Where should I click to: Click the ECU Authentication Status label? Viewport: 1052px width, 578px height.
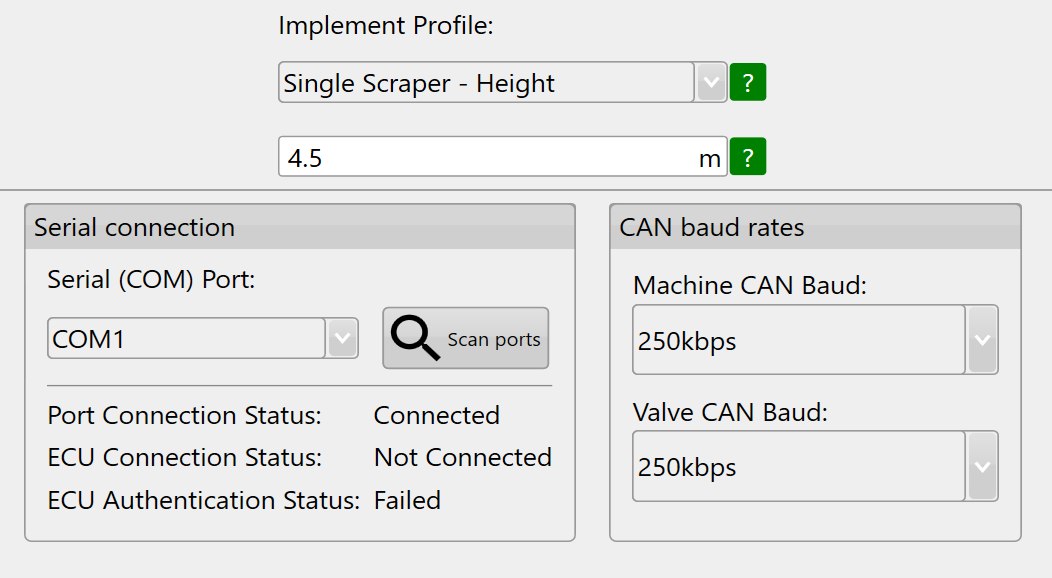204,501
